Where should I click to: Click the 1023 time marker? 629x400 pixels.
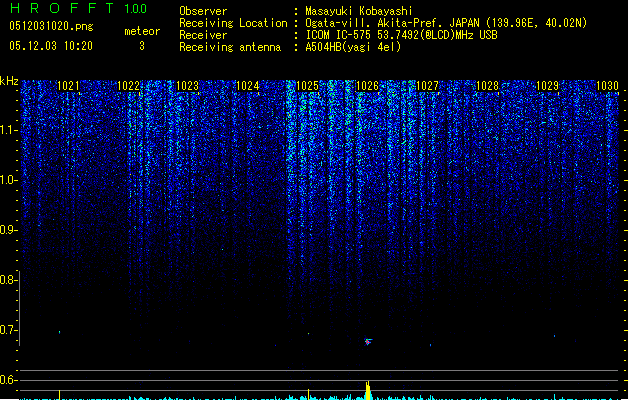coord(188,86)
